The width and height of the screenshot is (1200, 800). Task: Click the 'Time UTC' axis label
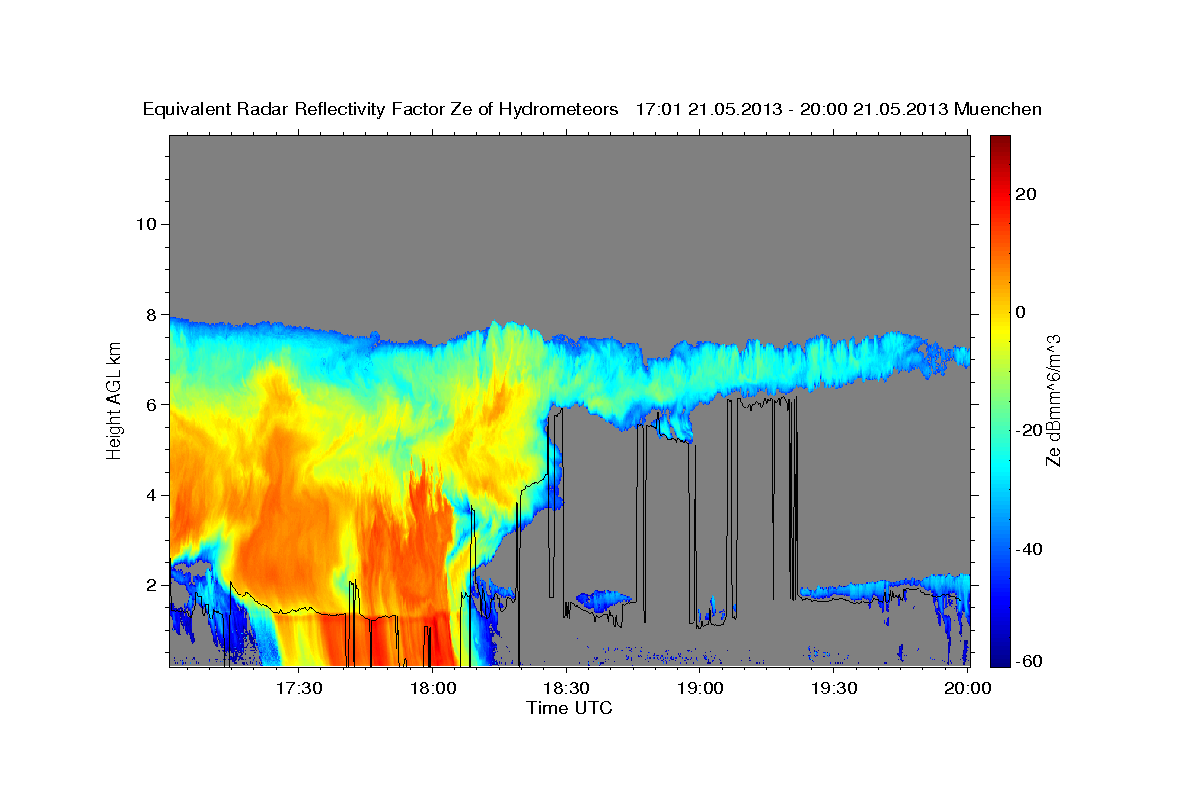coord(569,708)
